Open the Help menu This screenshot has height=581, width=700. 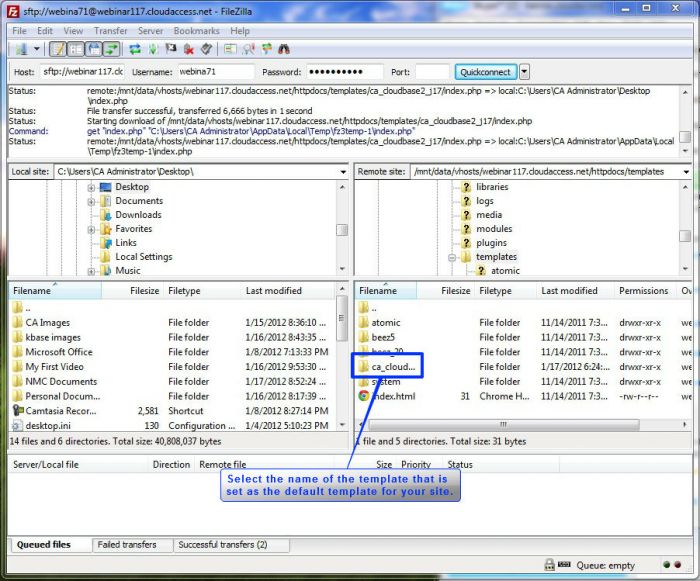pyautogui.click(x=240, y=31)
